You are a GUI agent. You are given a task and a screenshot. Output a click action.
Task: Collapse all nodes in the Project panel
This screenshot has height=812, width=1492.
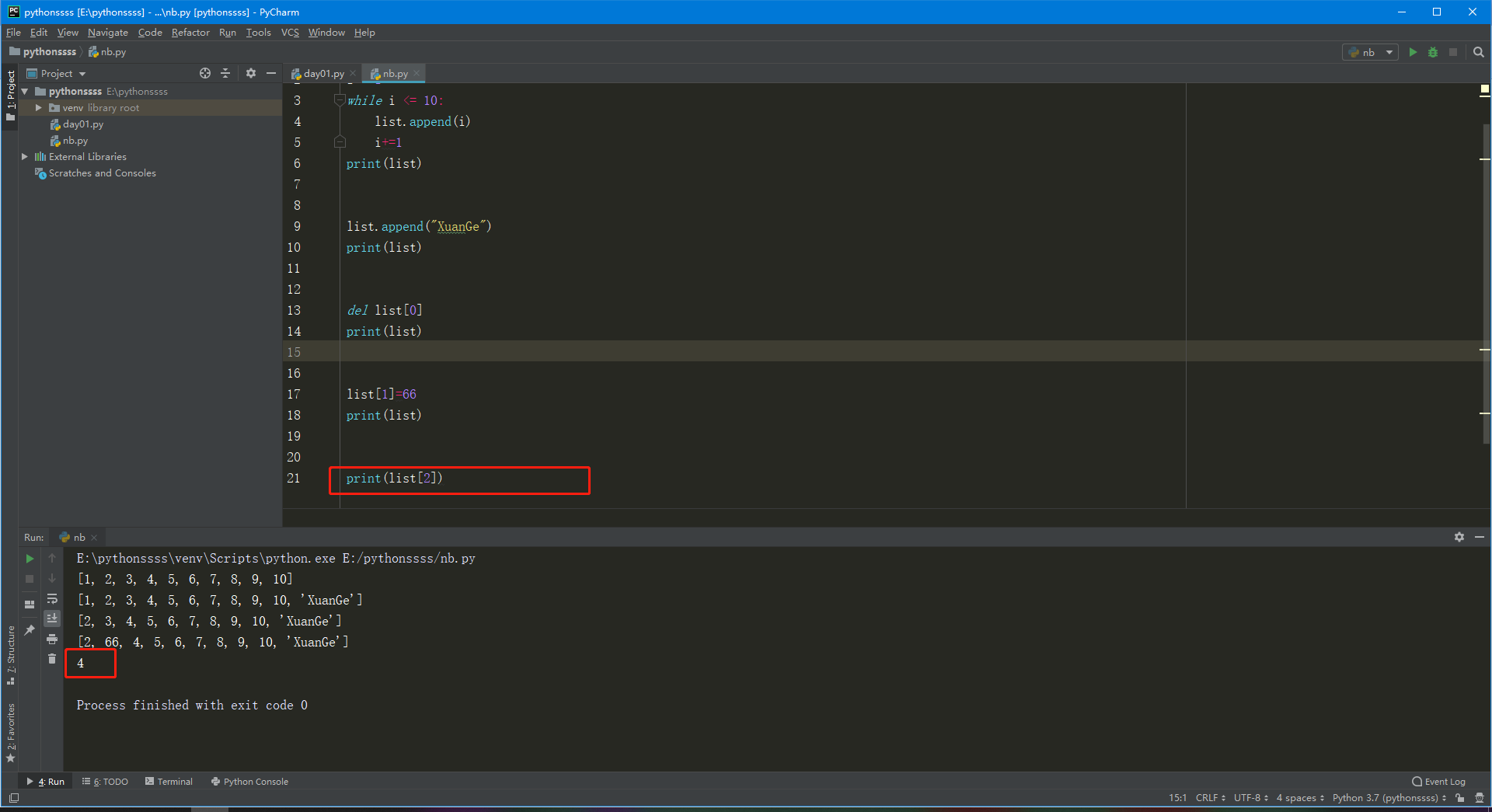point(225,73)
